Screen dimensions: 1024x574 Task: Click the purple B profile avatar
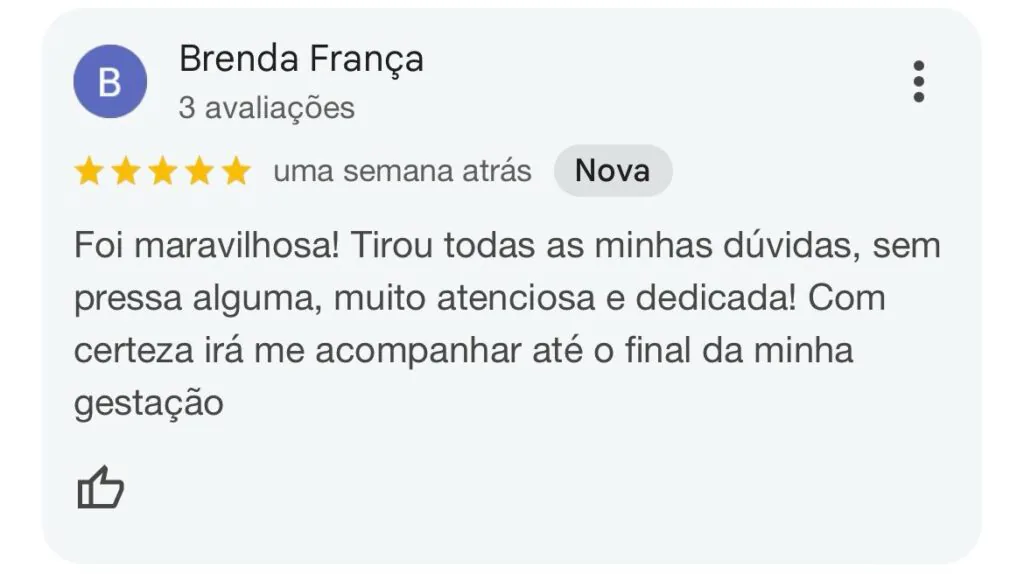(110, 82)
